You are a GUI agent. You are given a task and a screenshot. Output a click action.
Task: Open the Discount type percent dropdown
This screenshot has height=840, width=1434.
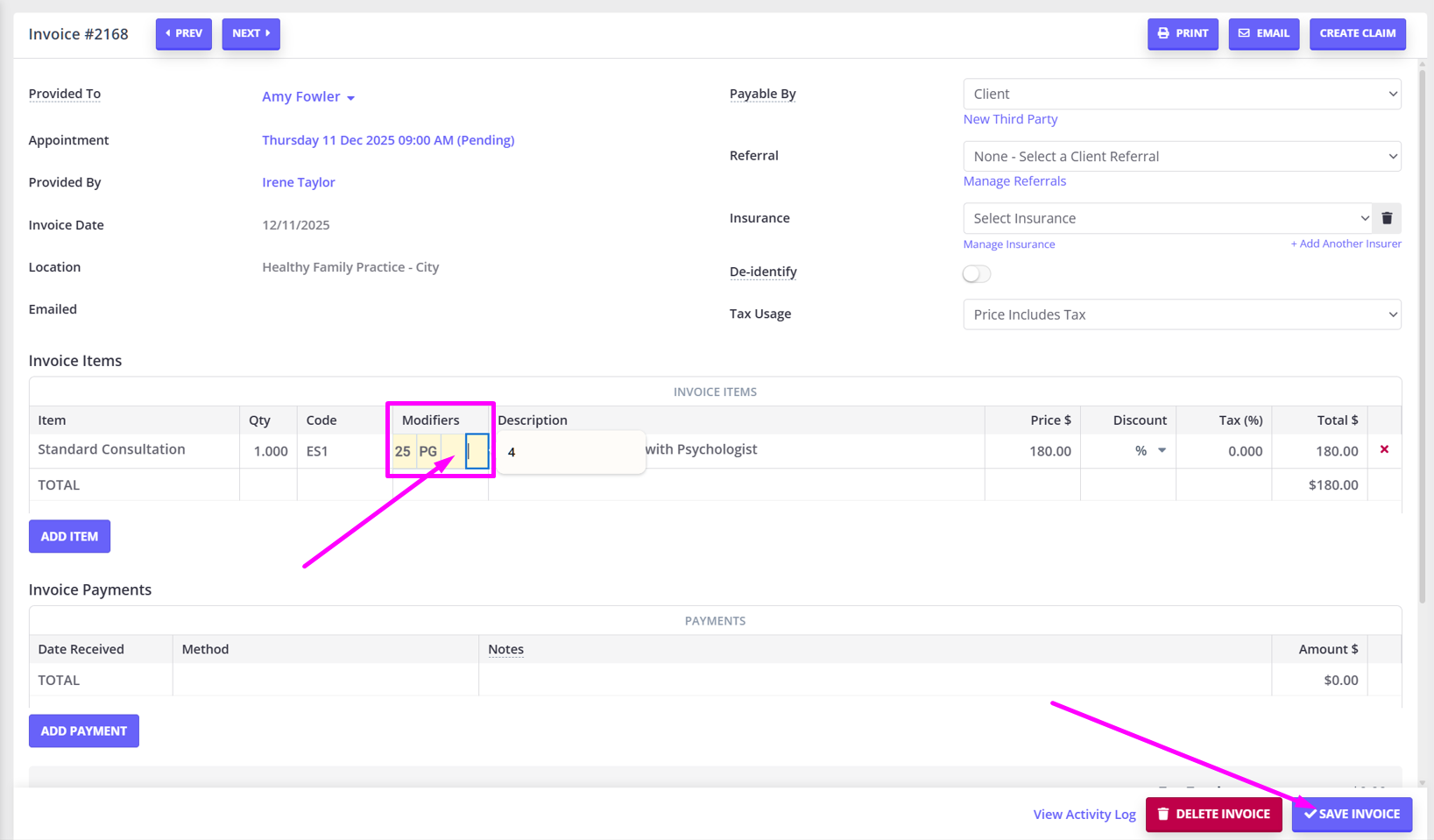point(1150,450)
